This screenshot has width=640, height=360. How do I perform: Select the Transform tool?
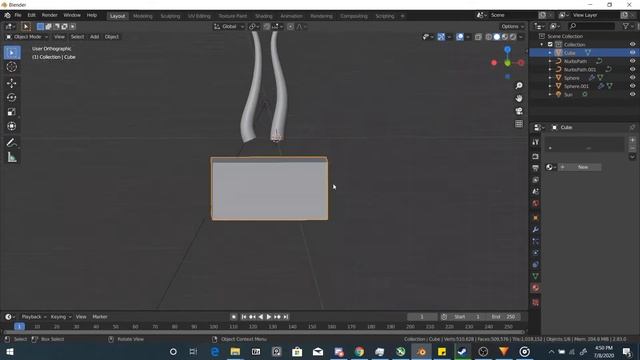[x=12, y=126]
